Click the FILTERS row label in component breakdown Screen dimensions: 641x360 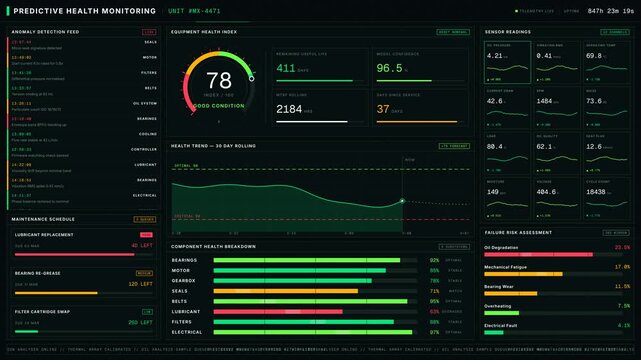182,322
